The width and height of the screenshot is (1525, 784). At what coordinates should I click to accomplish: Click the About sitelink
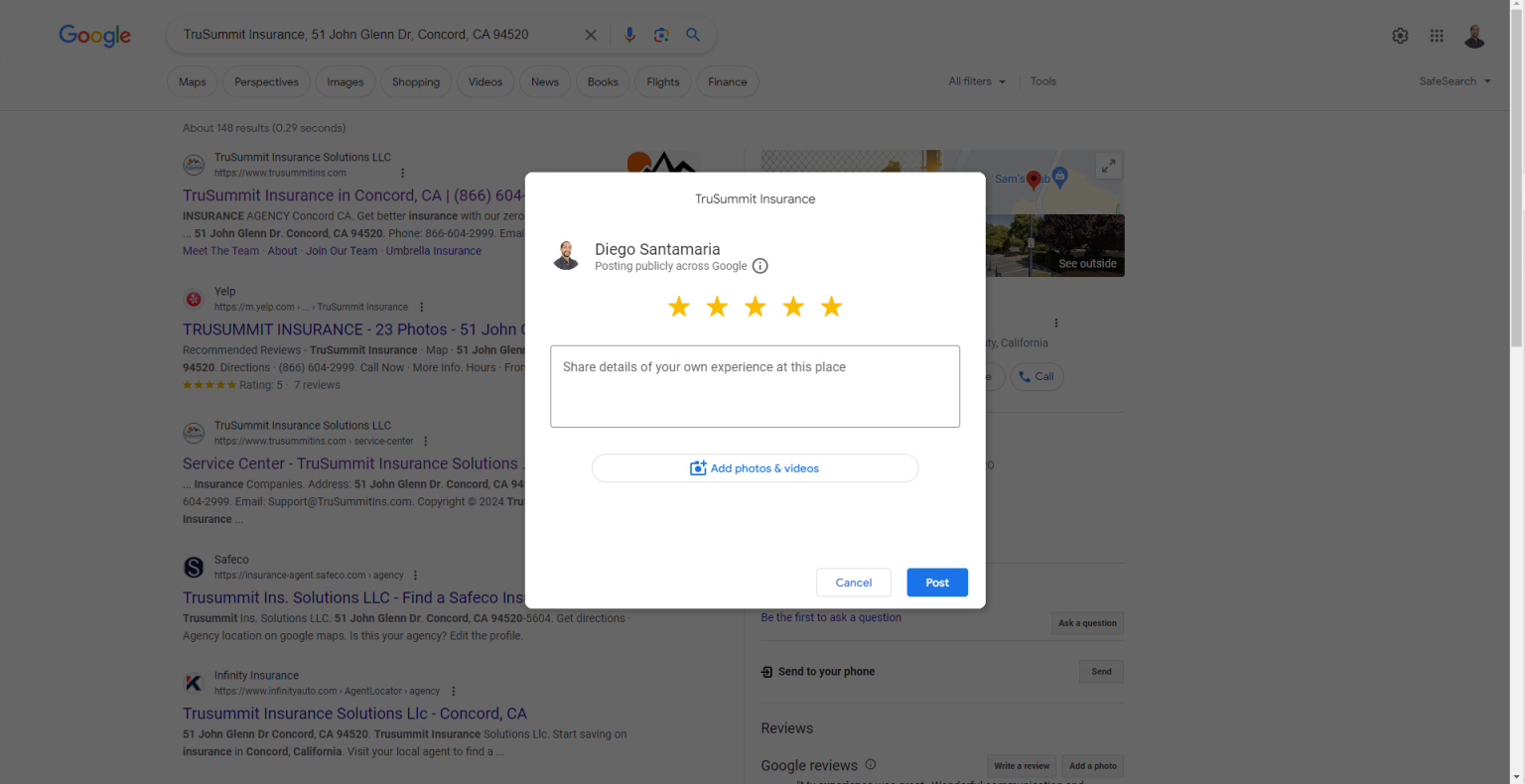click(x=282, y=251)
